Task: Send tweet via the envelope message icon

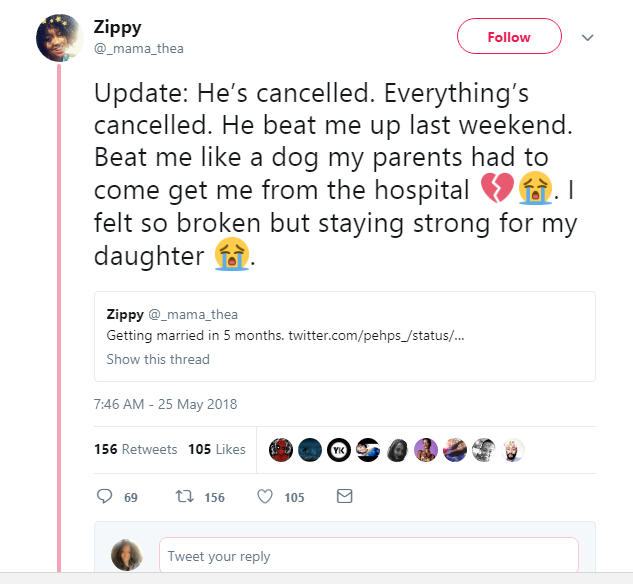Action: pos(345,496)
